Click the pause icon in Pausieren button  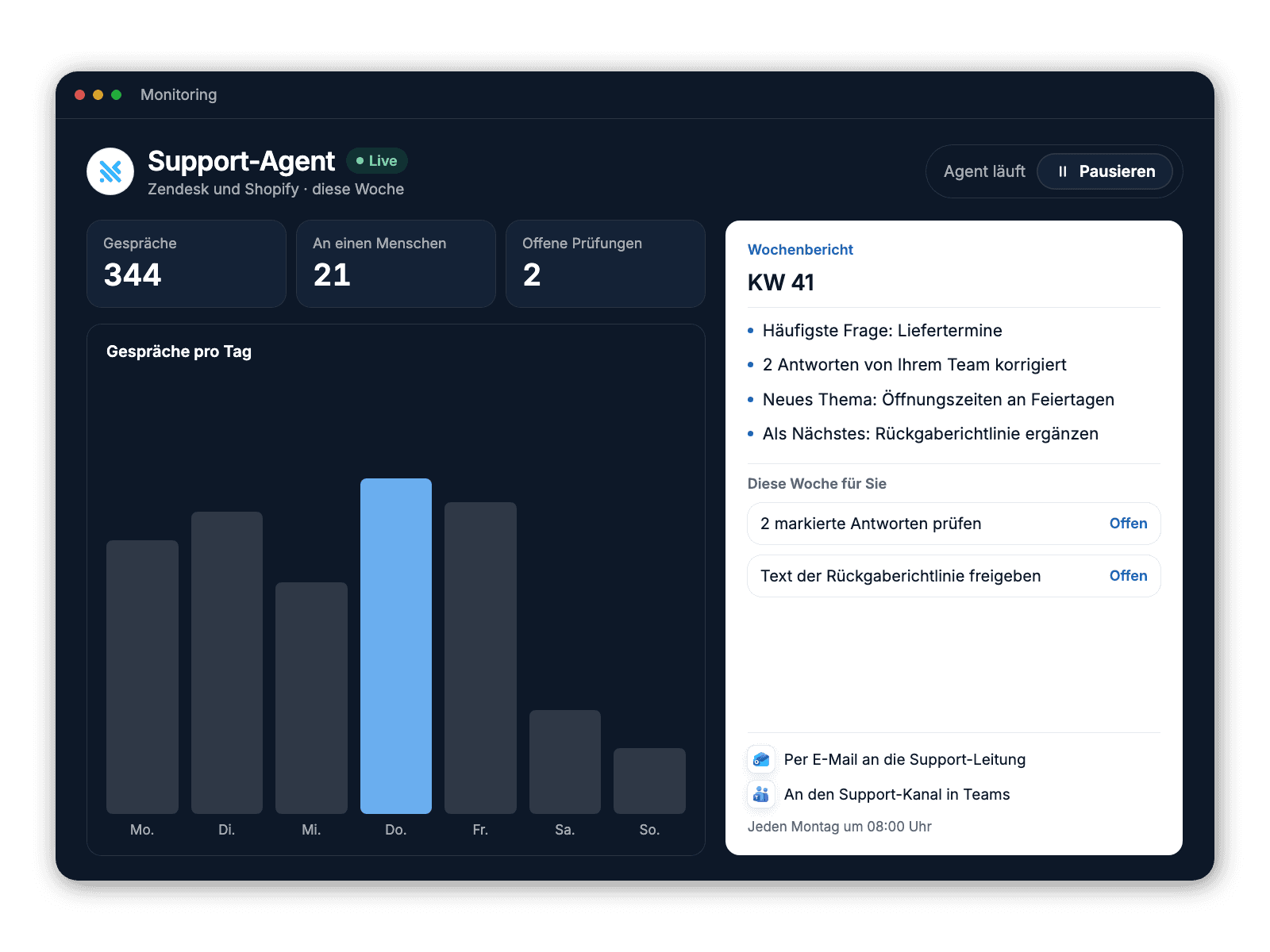click(x=1063, y=171)
